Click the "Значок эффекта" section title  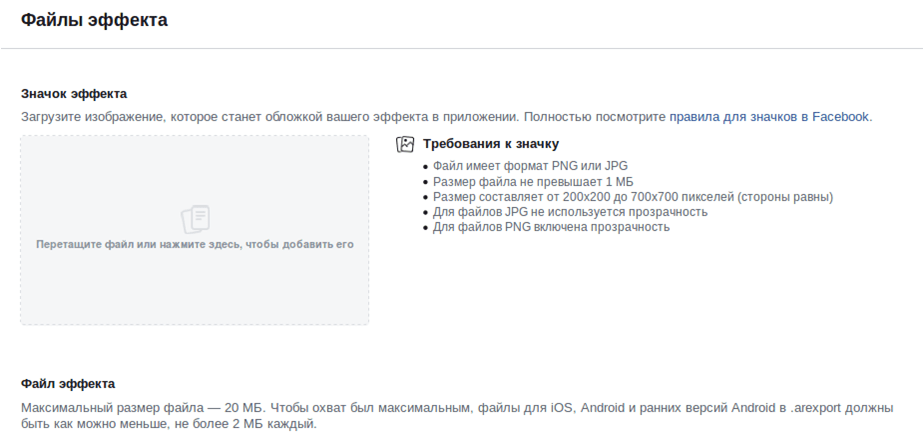click(x=74, y=94)
